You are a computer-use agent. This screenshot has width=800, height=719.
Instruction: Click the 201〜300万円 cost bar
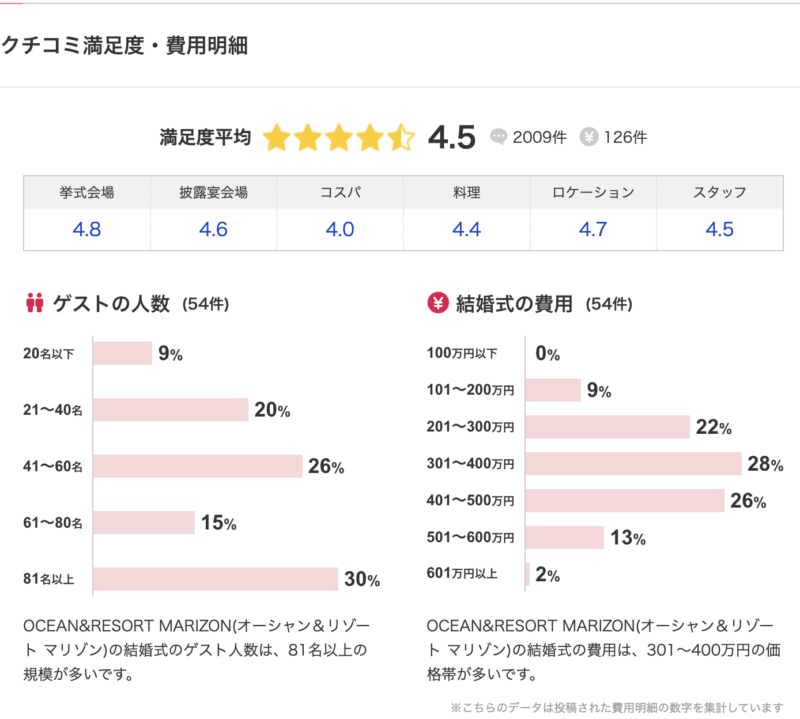(608, 427)
